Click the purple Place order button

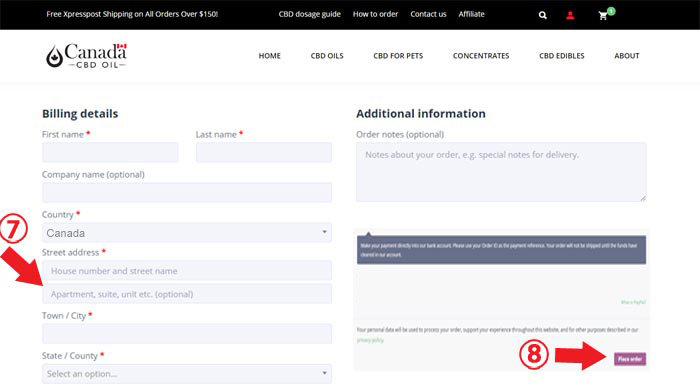[630, 359]
